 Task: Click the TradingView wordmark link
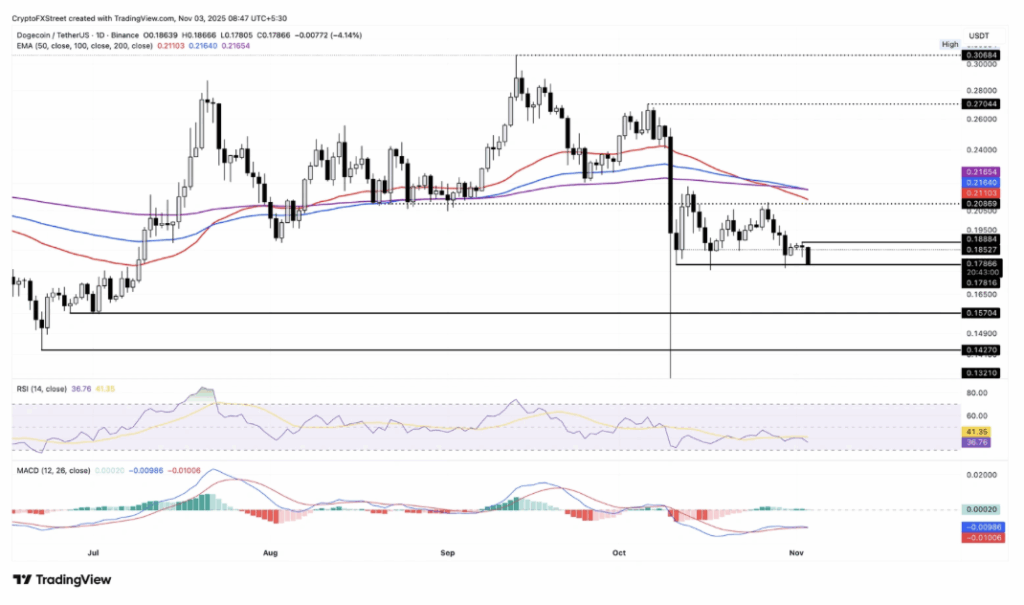point(72,580)
